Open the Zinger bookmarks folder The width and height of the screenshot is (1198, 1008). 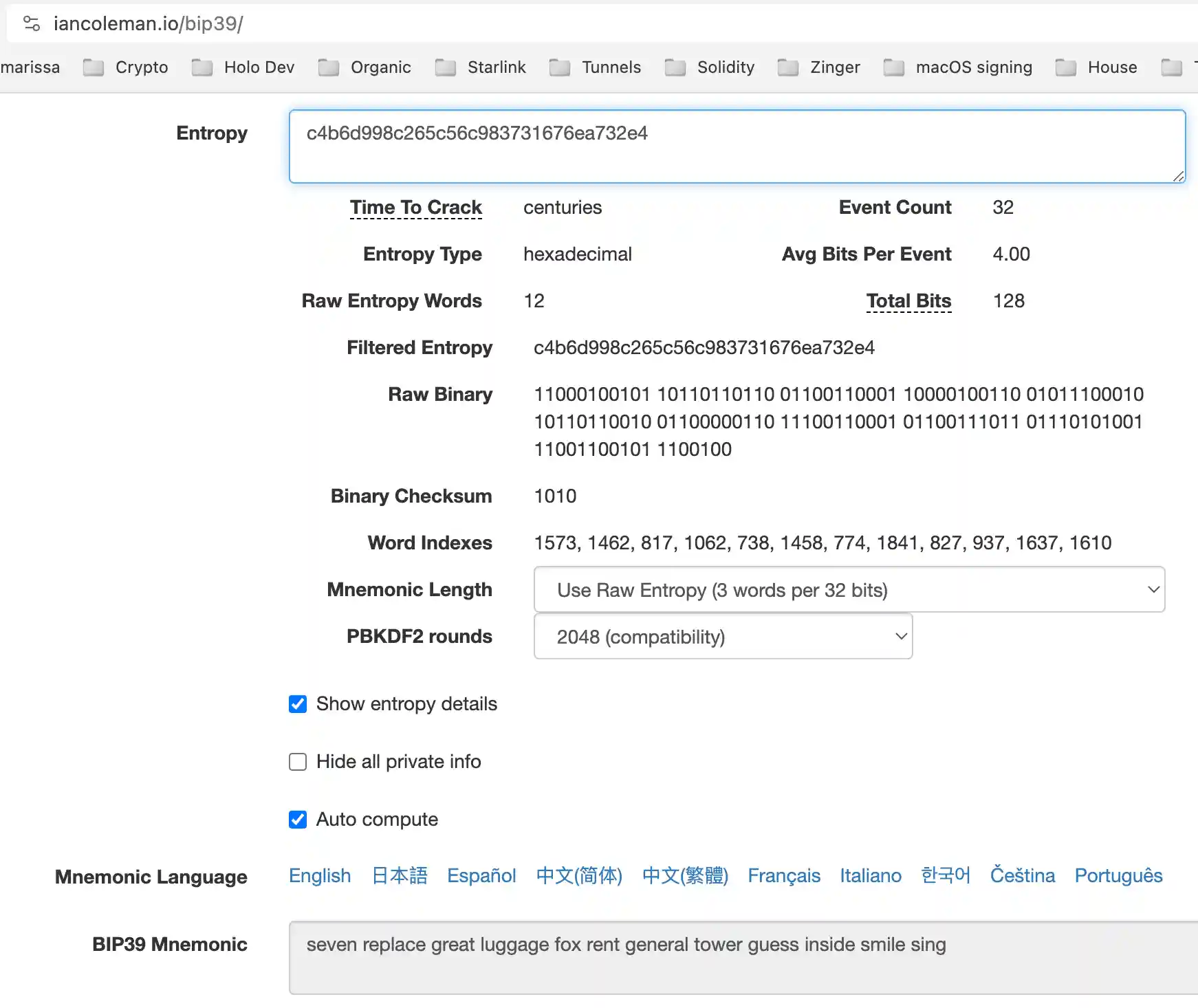coord(819,67)
